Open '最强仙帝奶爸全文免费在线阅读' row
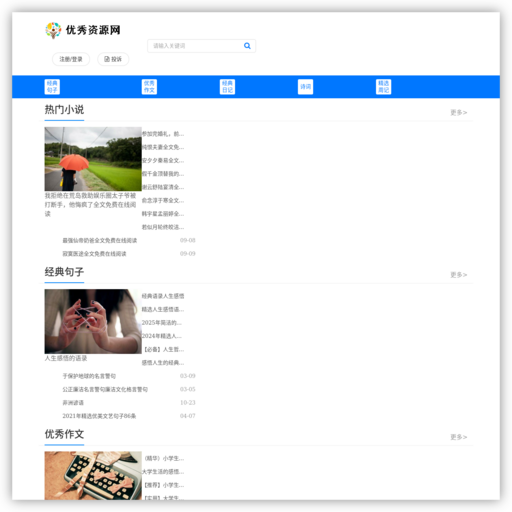This screenshot has height=512, width=512. pos(100,241)
